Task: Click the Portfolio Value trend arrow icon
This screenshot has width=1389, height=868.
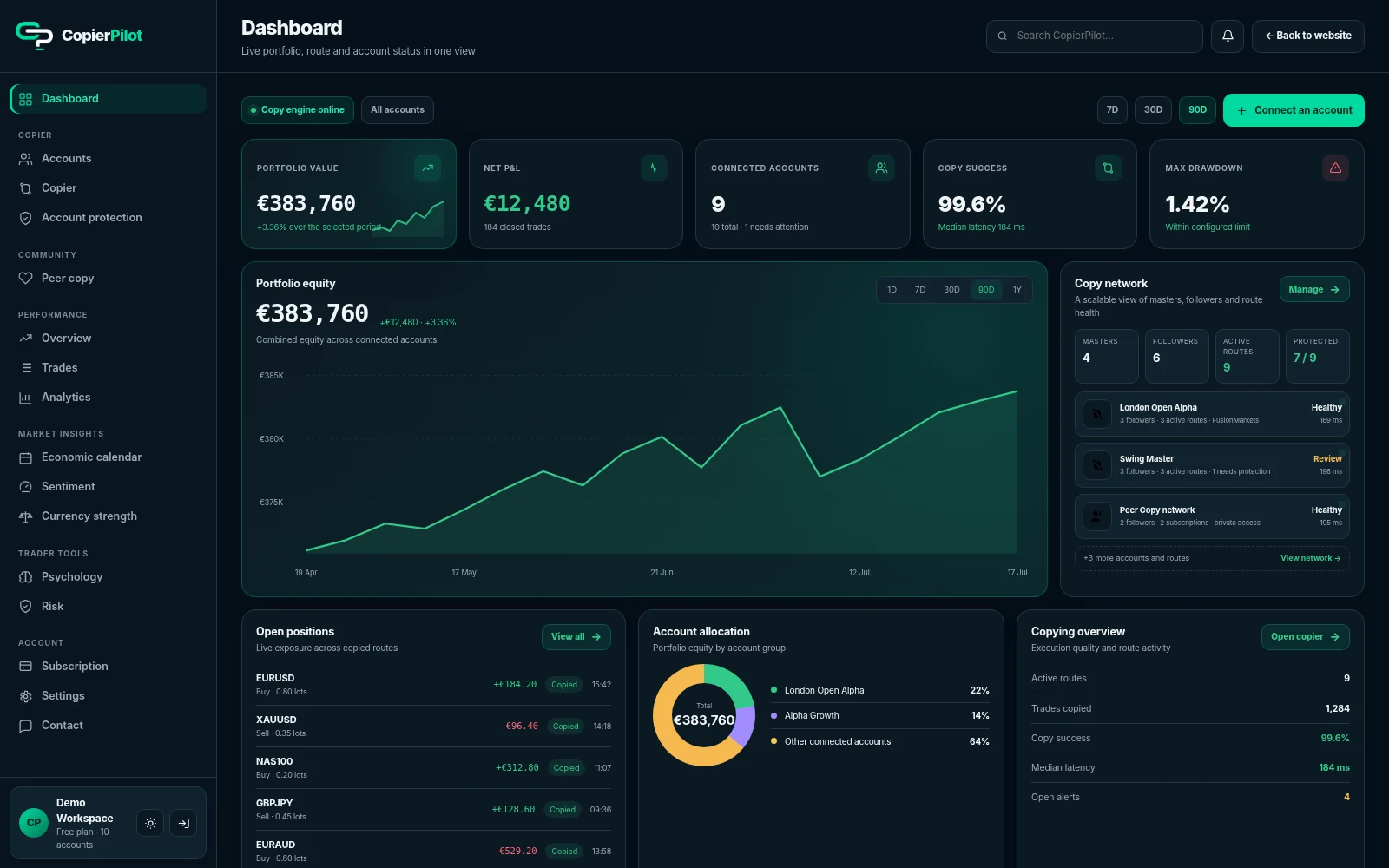Action: click(x=427, y=168)
